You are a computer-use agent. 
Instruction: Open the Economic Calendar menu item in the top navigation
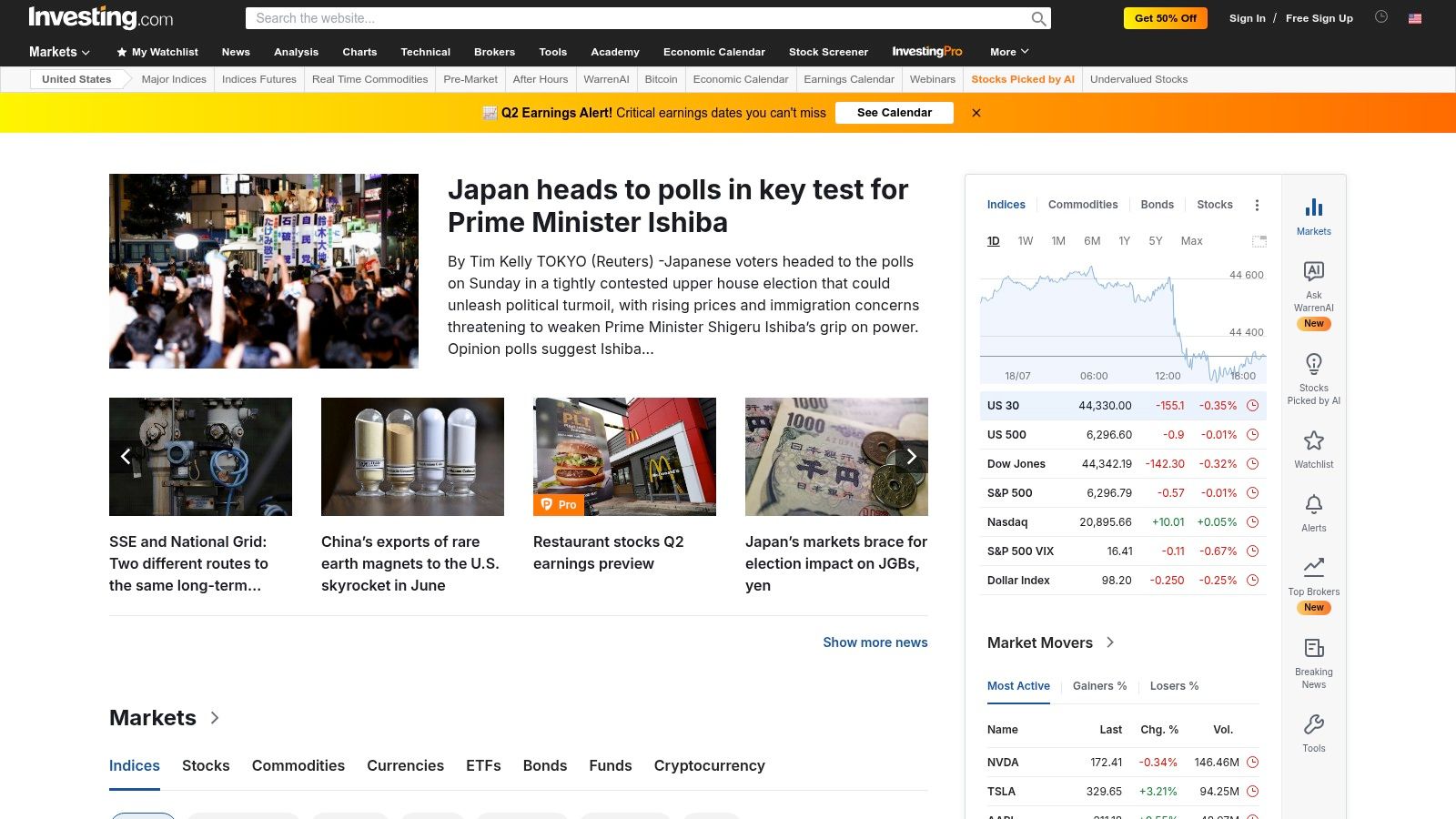(x=713, y=52)
